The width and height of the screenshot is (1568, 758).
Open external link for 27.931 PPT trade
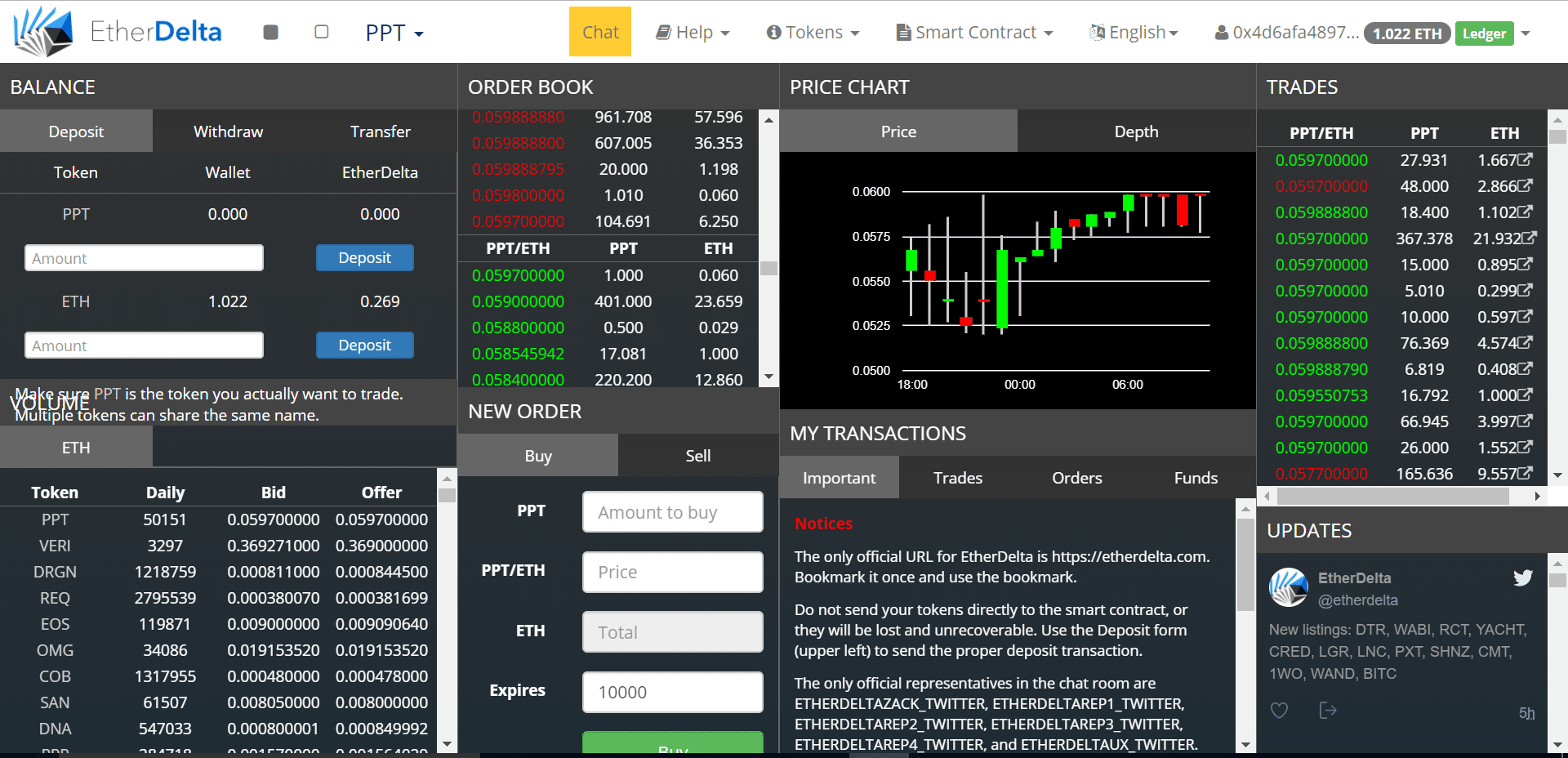[x=1525, y=160]
